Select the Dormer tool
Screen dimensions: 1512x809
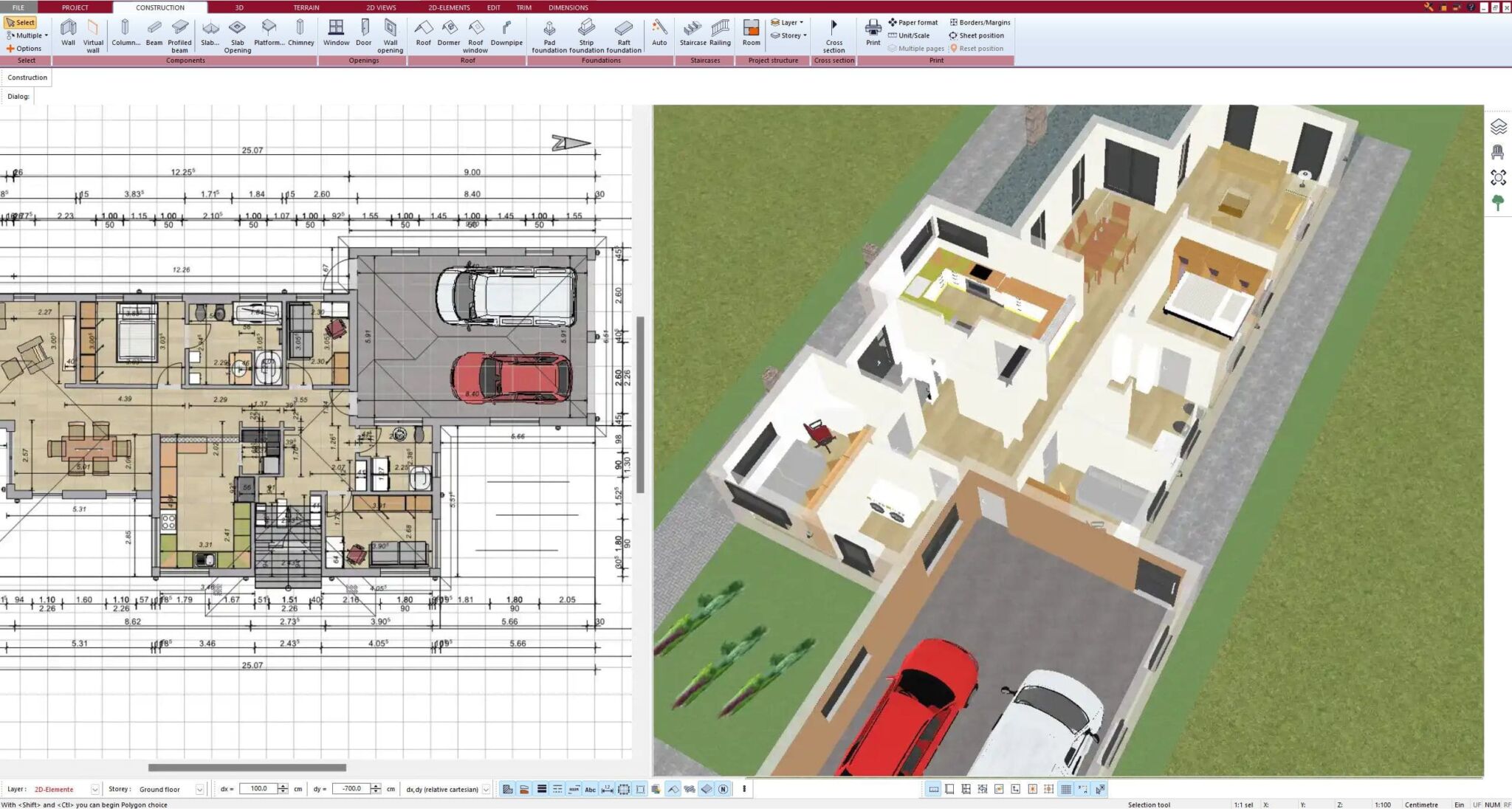point(450,31)
